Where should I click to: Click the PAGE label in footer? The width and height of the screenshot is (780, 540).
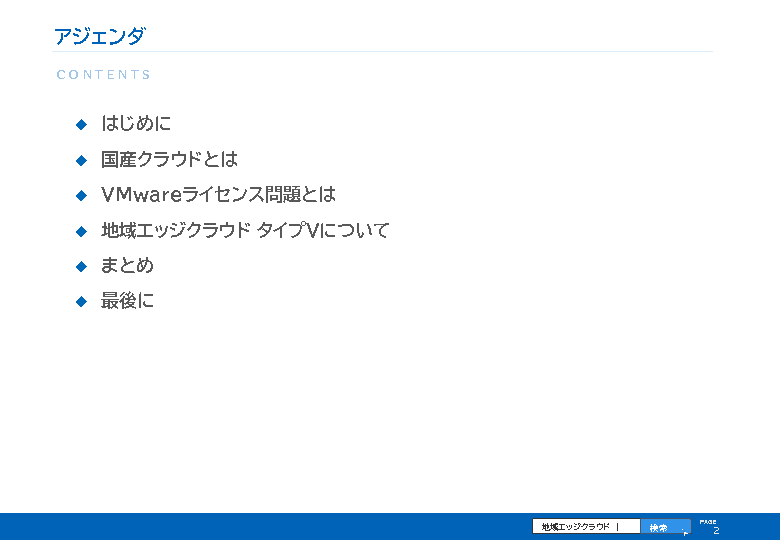click(x=708, y=521)
